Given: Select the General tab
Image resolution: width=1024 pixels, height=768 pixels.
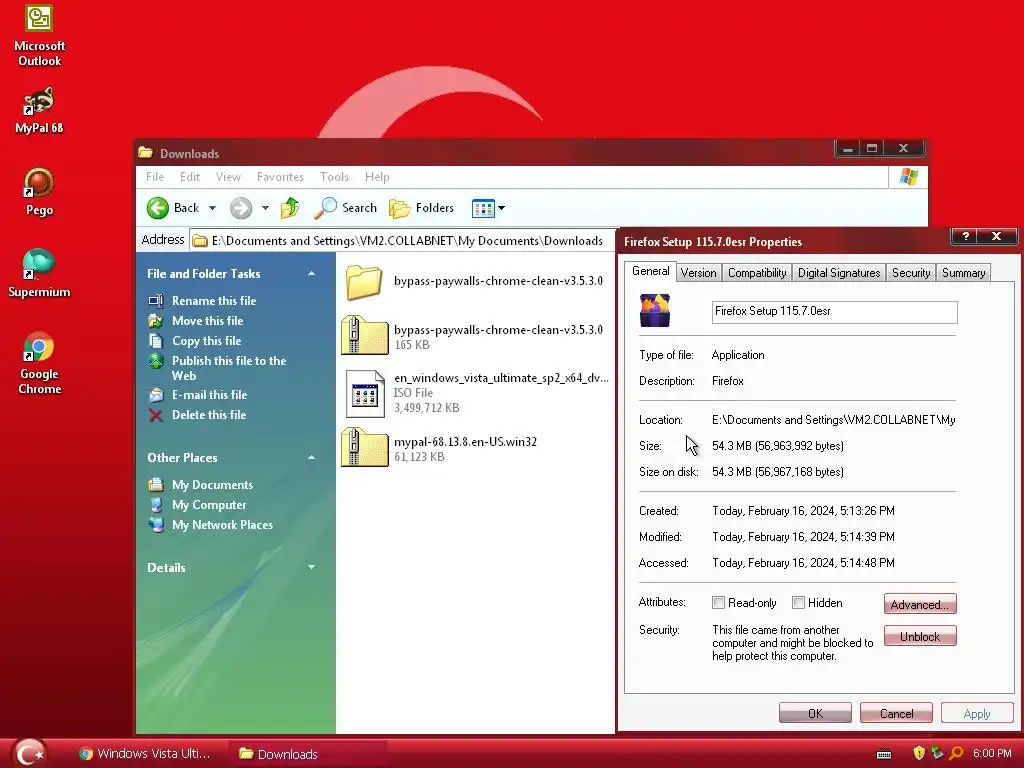Looking at the screenshot, I should (650, 271).
